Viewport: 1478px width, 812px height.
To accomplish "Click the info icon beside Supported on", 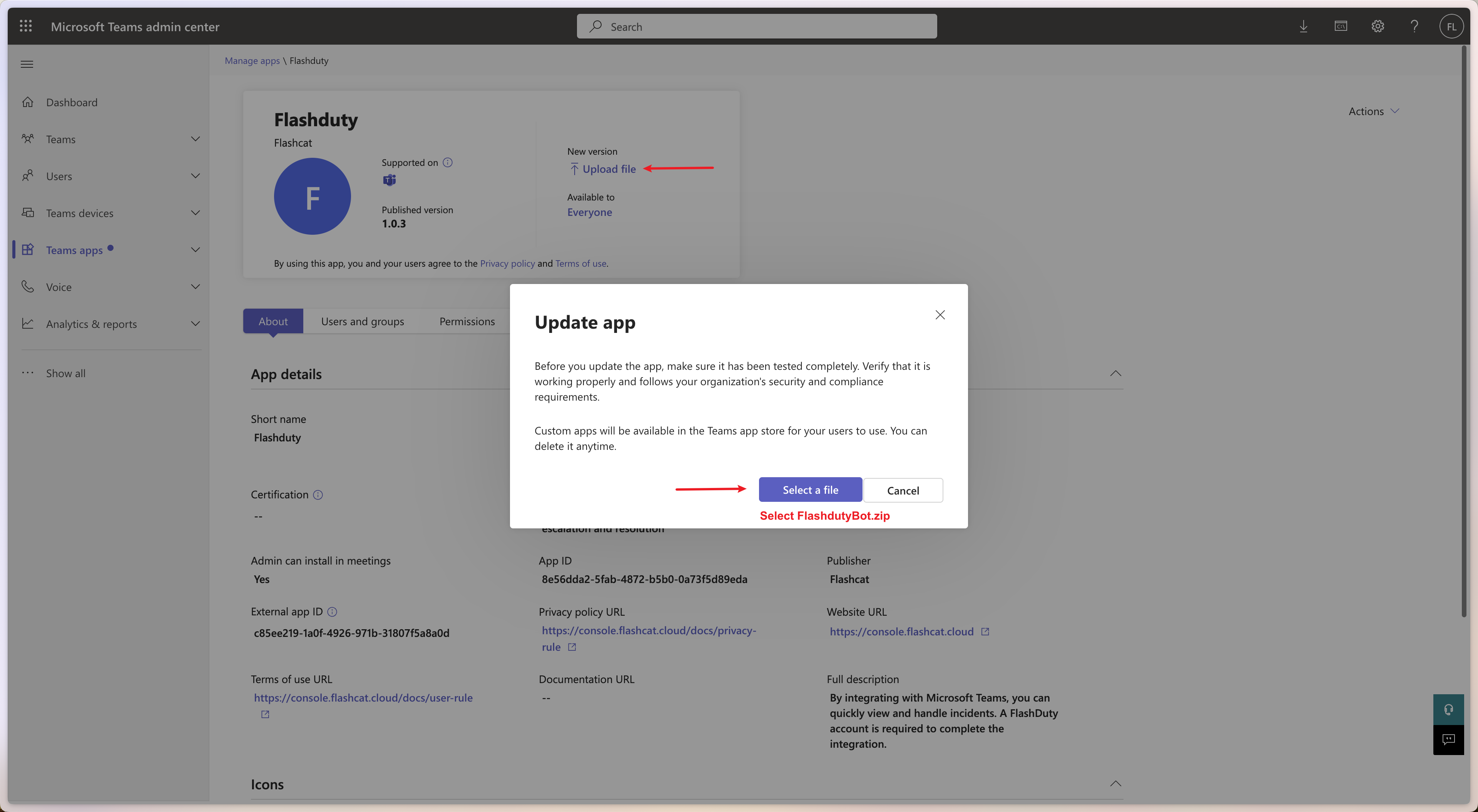I will click(x=448, y=162).
